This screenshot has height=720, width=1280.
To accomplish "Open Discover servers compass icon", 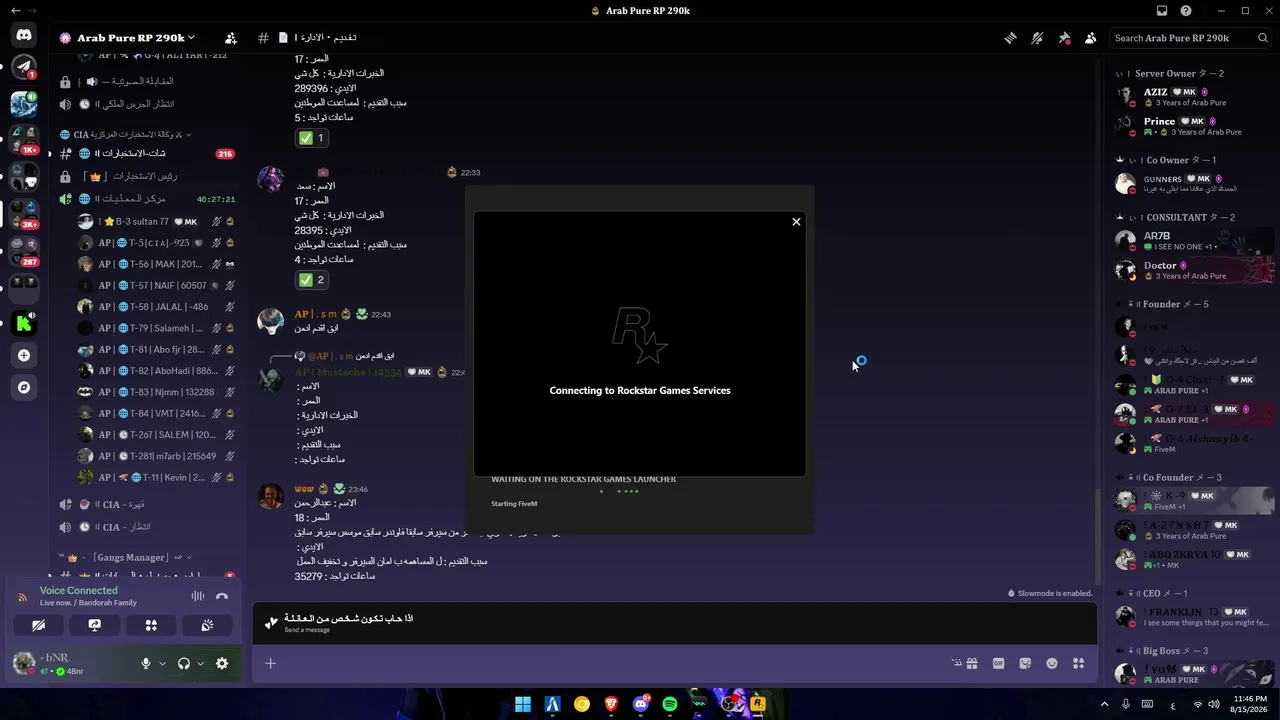I will tap(24, 387).
